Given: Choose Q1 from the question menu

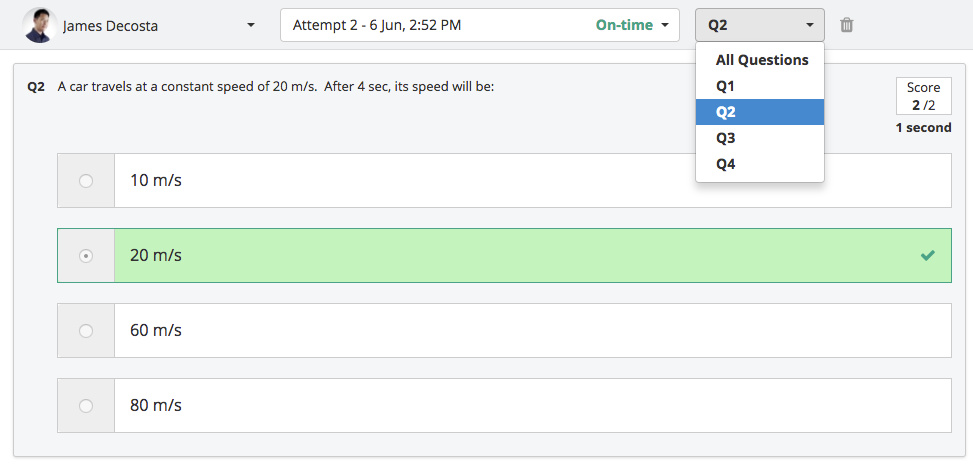Looking at the screenshot, I should coord(760,86).
